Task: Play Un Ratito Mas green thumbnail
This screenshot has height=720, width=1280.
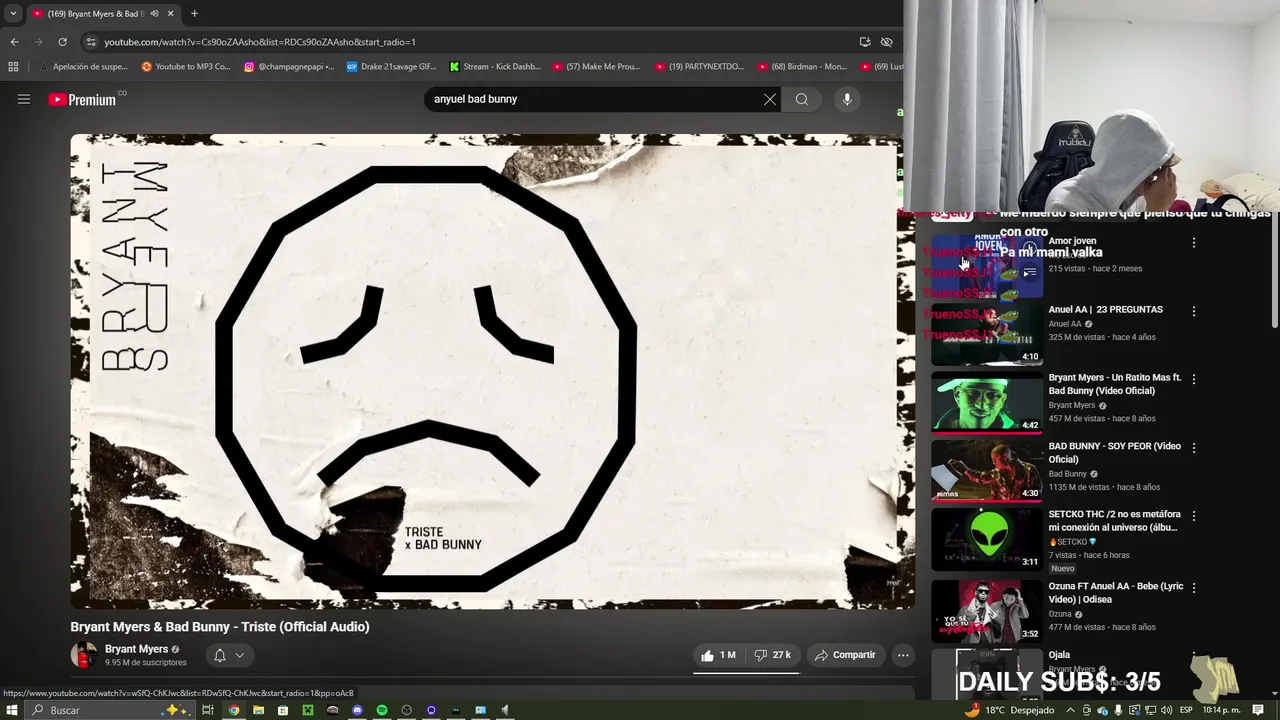Action: click(x=987, y=403)
